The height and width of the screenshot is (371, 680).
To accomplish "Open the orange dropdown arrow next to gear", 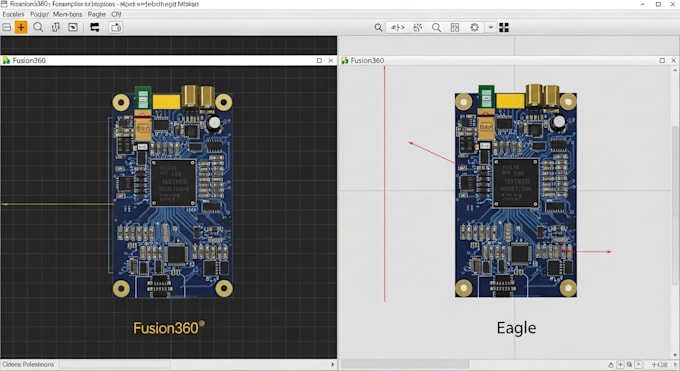I will [490, 27].
